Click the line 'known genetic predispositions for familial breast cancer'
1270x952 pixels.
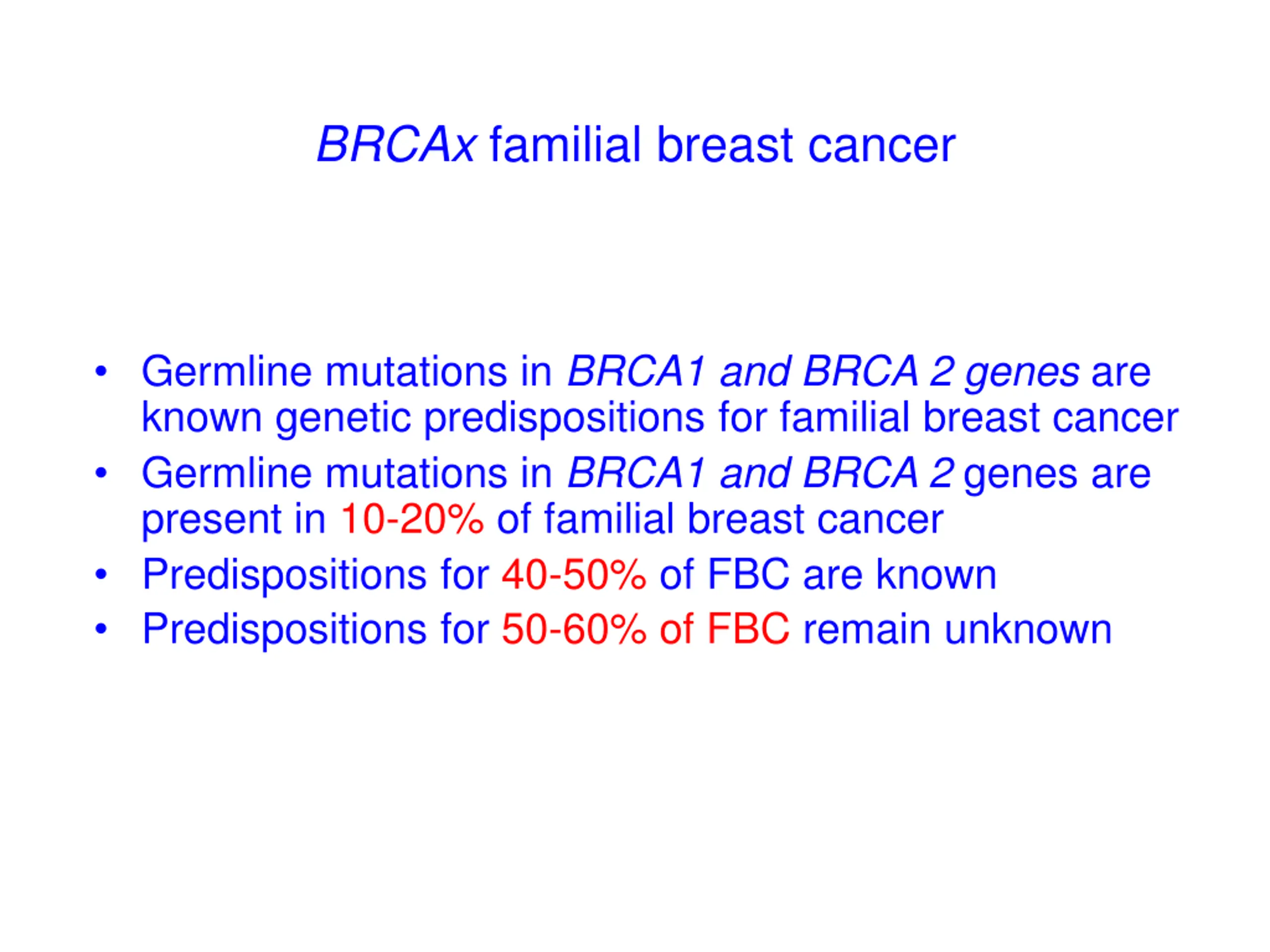point(660,418)
